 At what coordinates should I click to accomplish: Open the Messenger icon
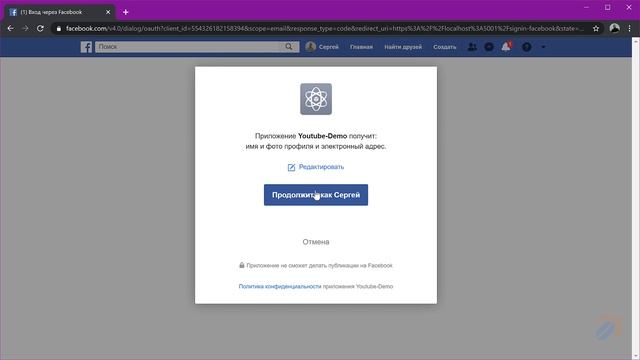(489, 47)
